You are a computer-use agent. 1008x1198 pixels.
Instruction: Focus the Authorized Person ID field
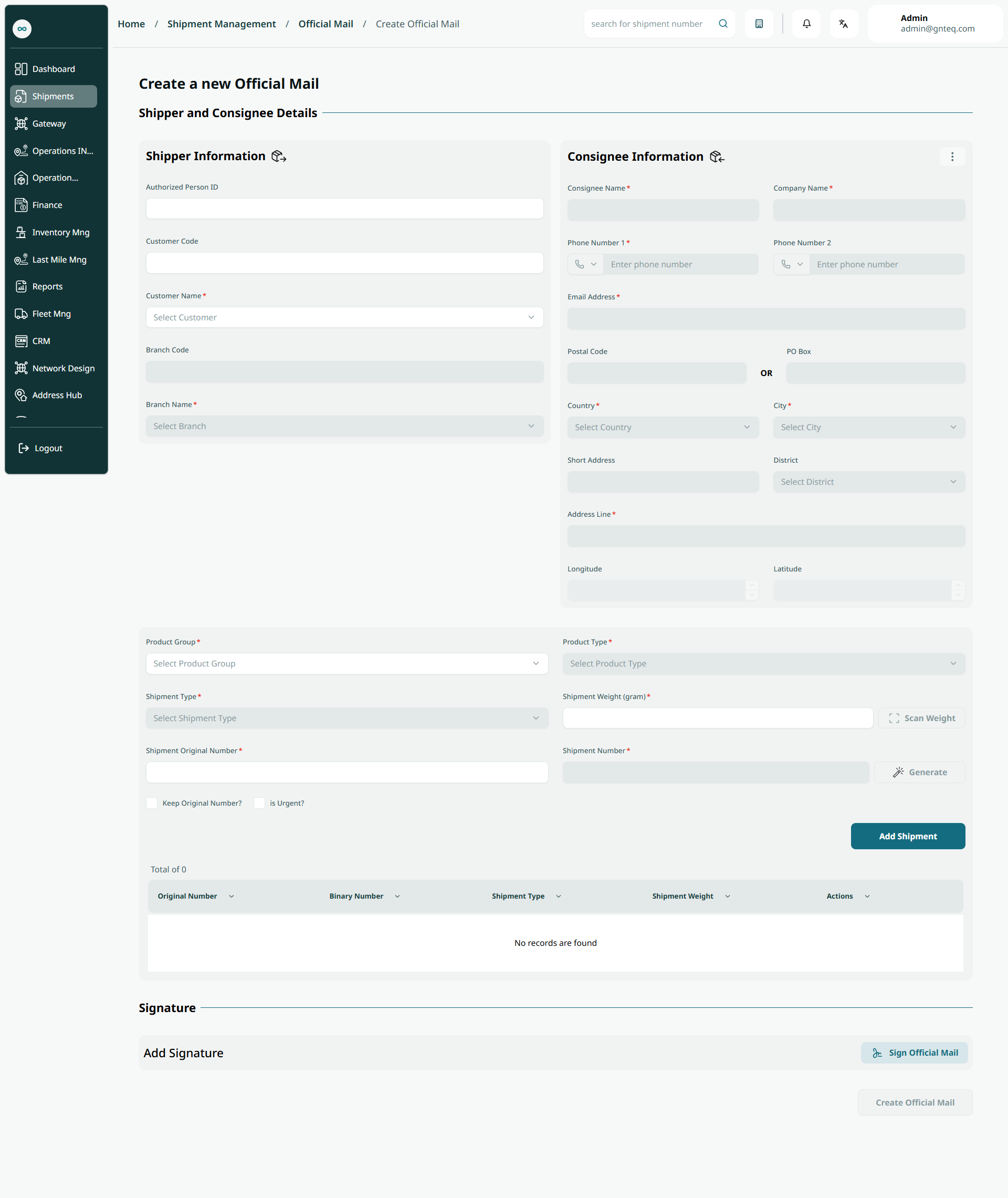coord(344,209)
